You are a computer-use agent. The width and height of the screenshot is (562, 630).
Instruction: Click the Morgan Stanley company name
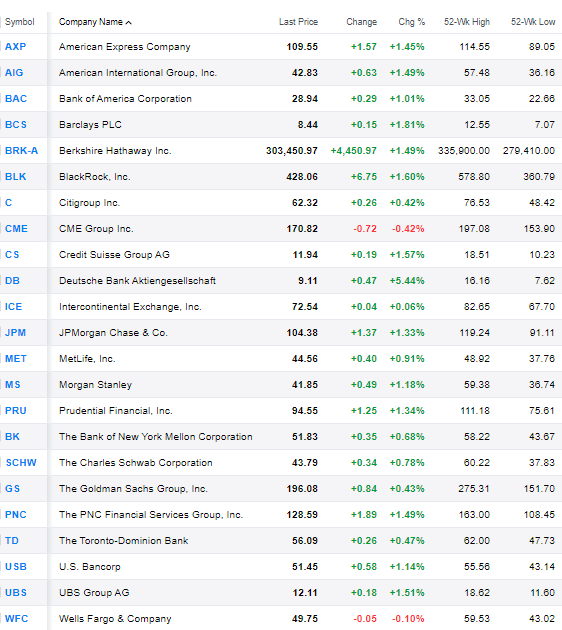tap(95, 385)
